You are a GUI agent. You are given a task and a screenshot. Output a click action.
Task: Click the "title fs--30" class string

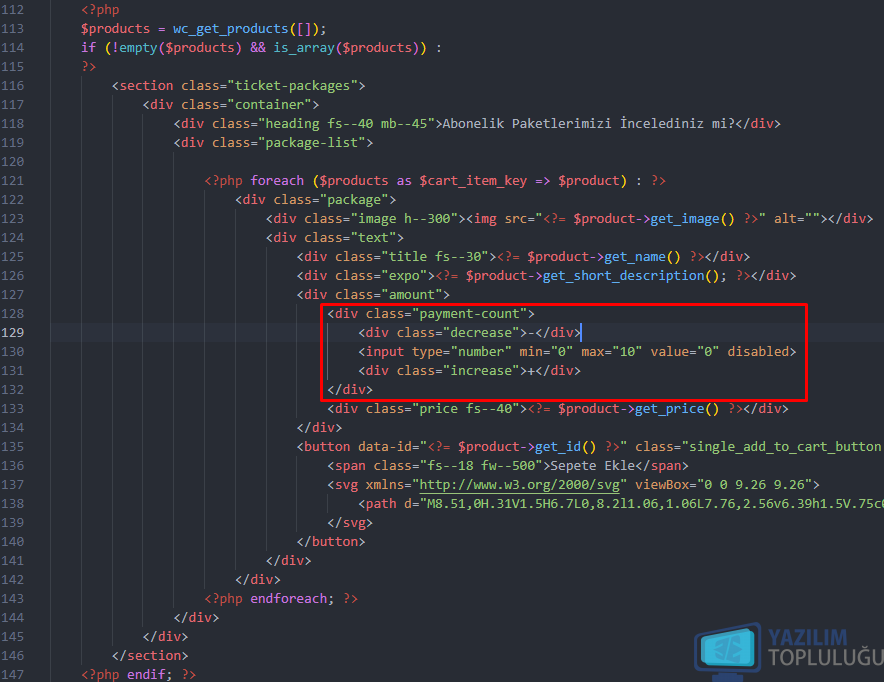tap(435, 256)
